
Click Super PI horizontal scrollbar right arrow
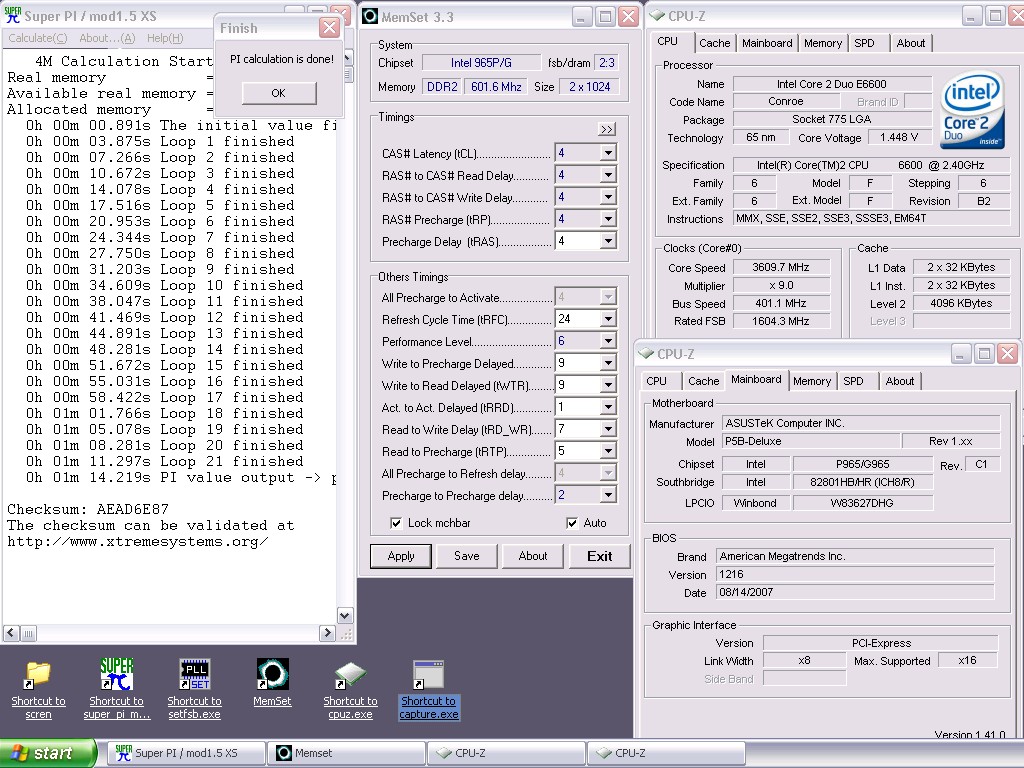point(328,633)
